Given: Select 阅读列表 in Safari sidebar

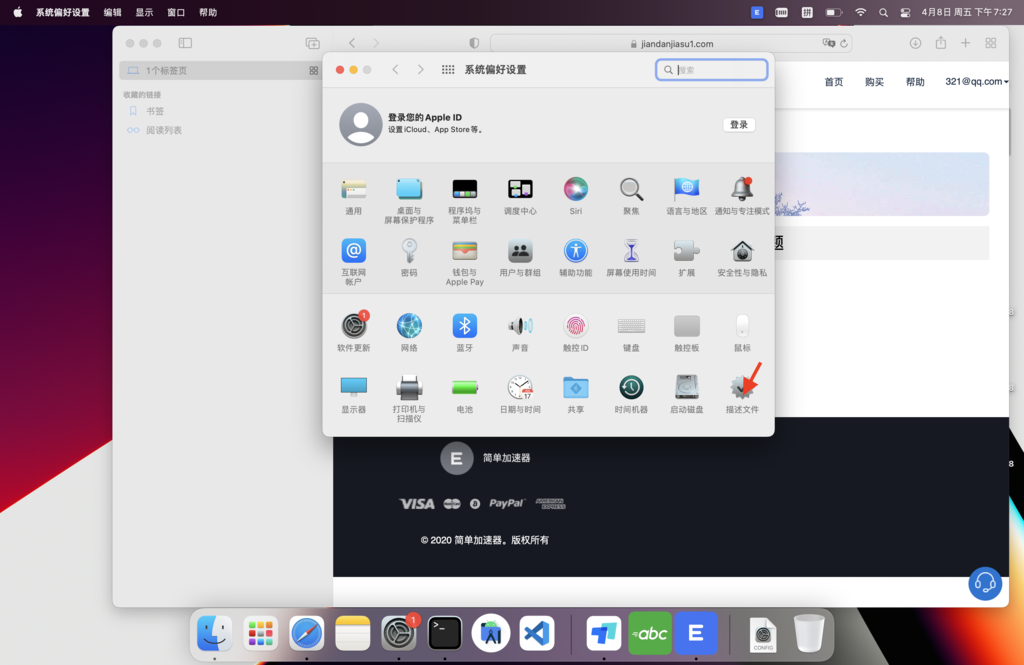Looking at the screenshot, I should coord(163,130).
